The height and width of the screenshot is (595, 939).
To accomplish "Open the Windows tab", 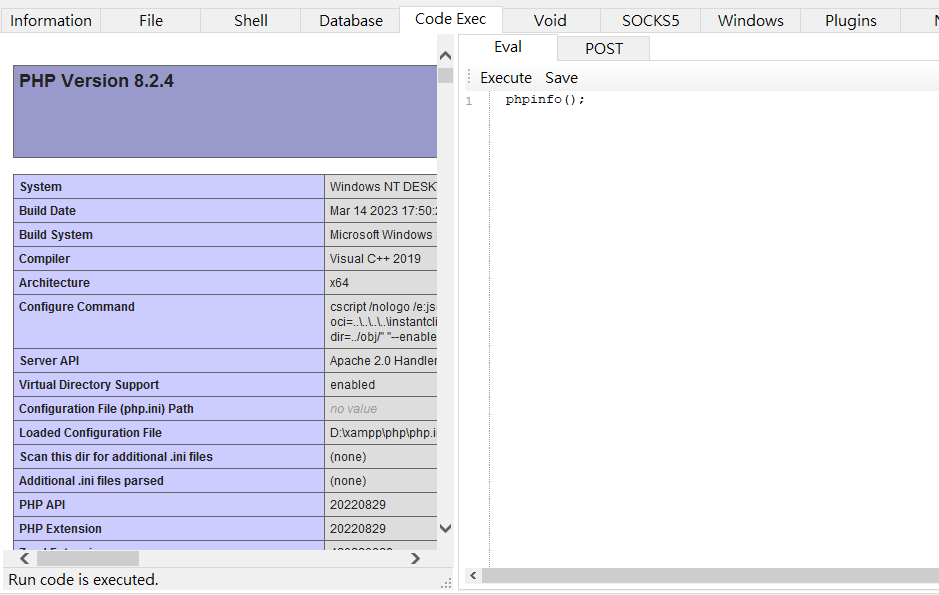I will [750, 21].
